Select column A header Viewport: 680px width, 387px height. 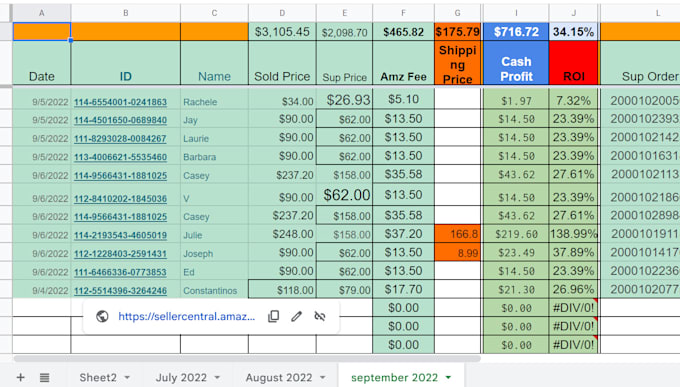pyautogui.click(x=42, y=13)
